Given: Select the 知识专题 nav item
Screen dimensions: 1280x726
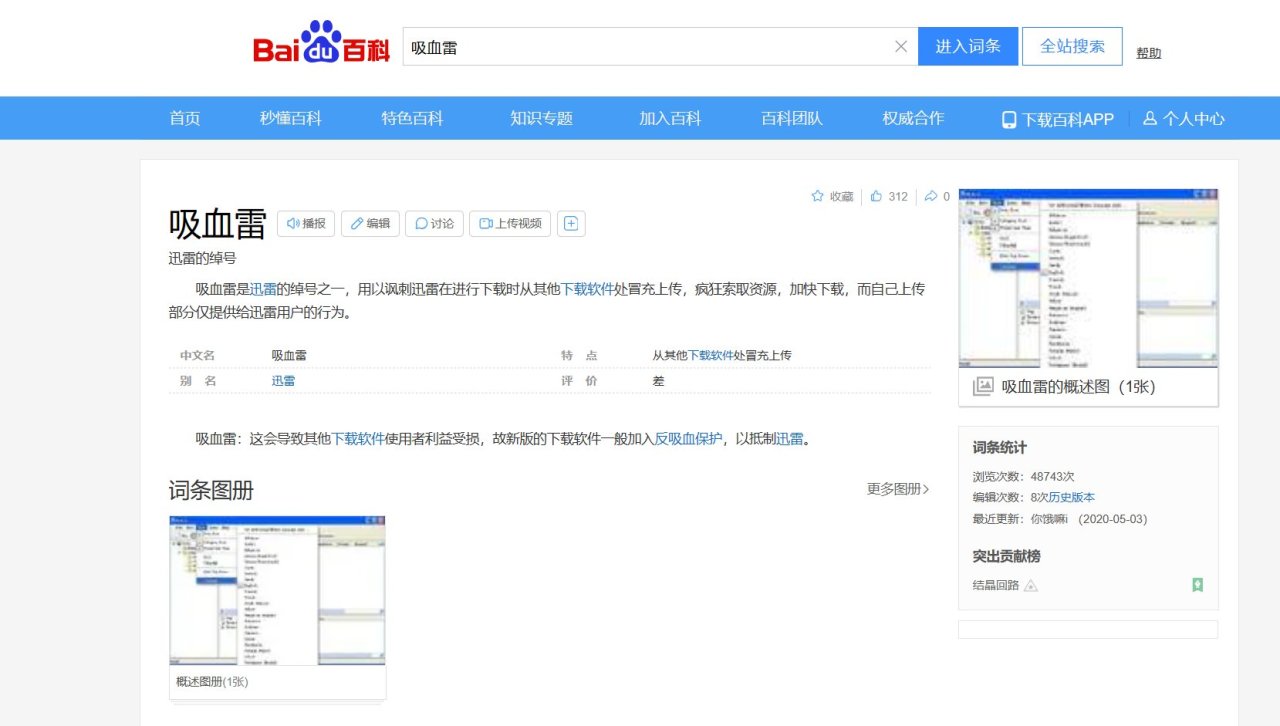Looking at the screenshot, I should [x=541, y=118].
